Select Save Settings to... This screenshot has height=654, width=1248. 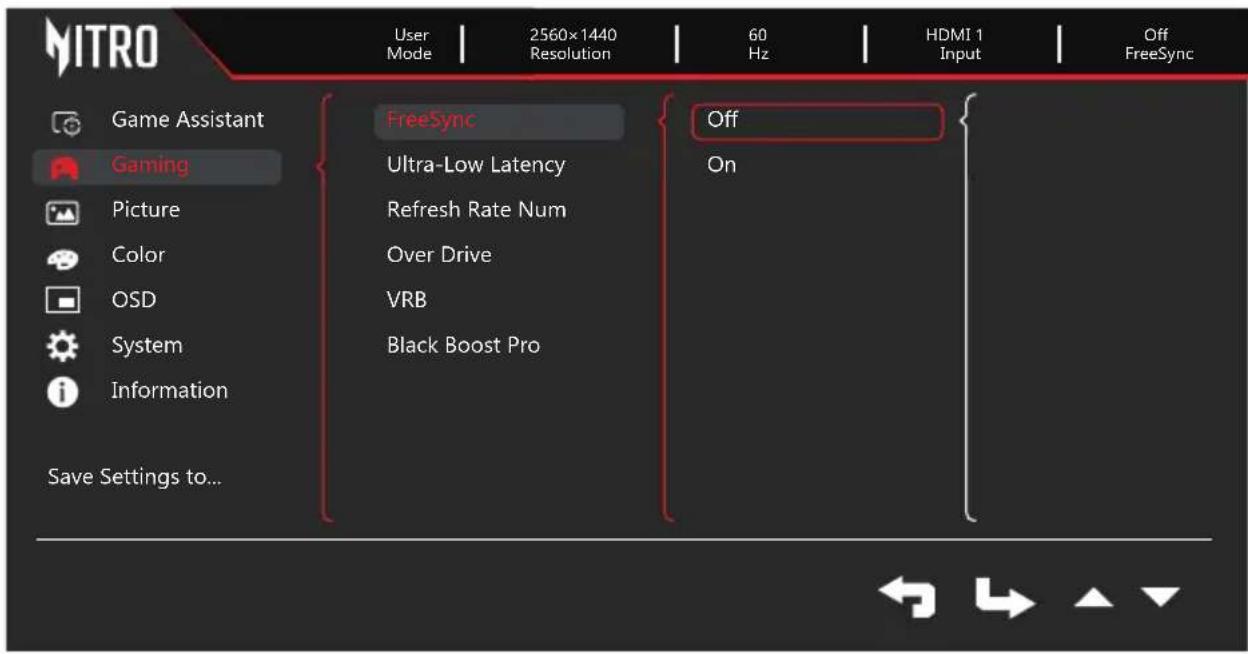tap(135, 477)
